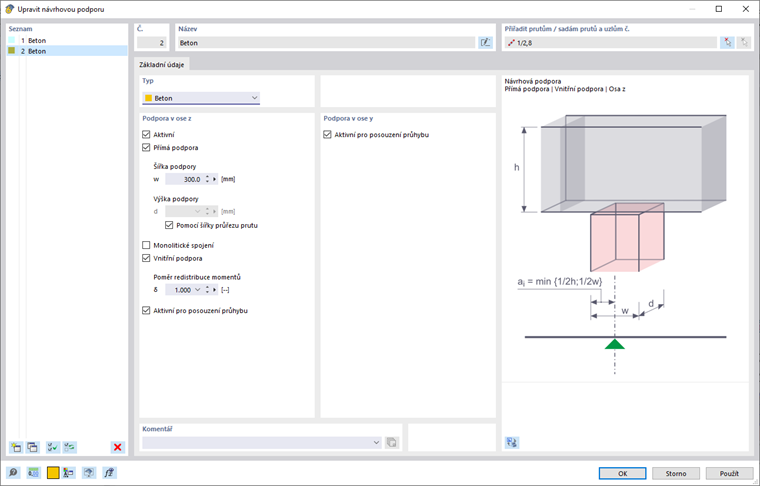760x486 pixels.
Task: Click the spinner for δ ratio
Action: coord(207,290)
